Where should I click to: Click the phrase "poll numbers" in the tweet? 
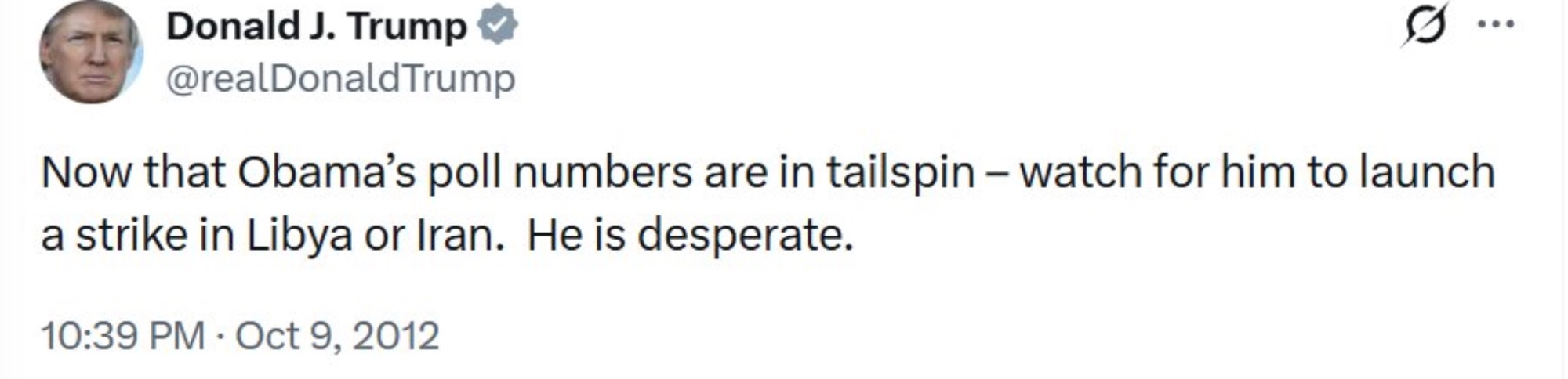(559, 172)
